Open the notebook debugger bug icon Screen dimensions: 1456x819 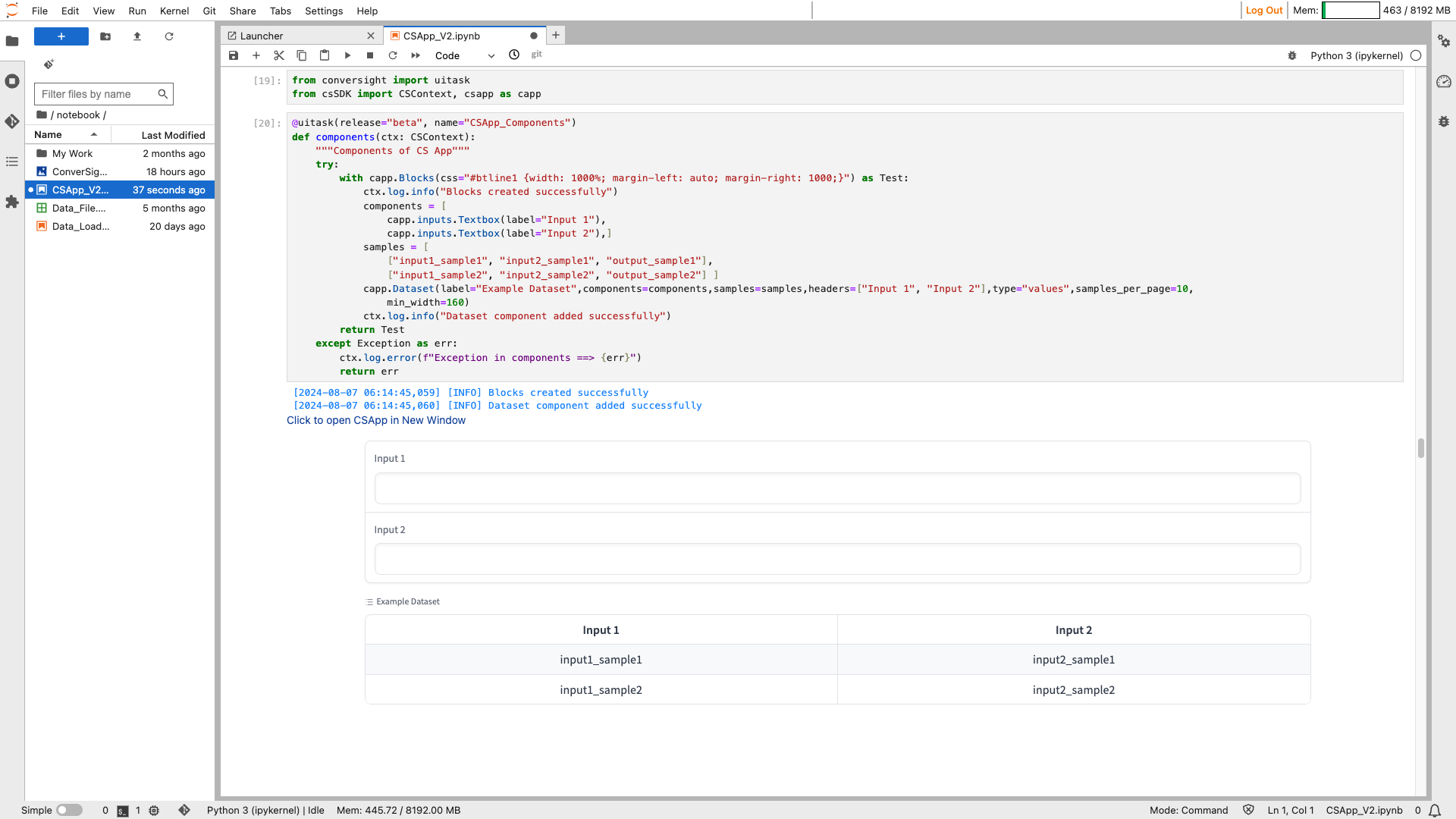coord(1292,55)
